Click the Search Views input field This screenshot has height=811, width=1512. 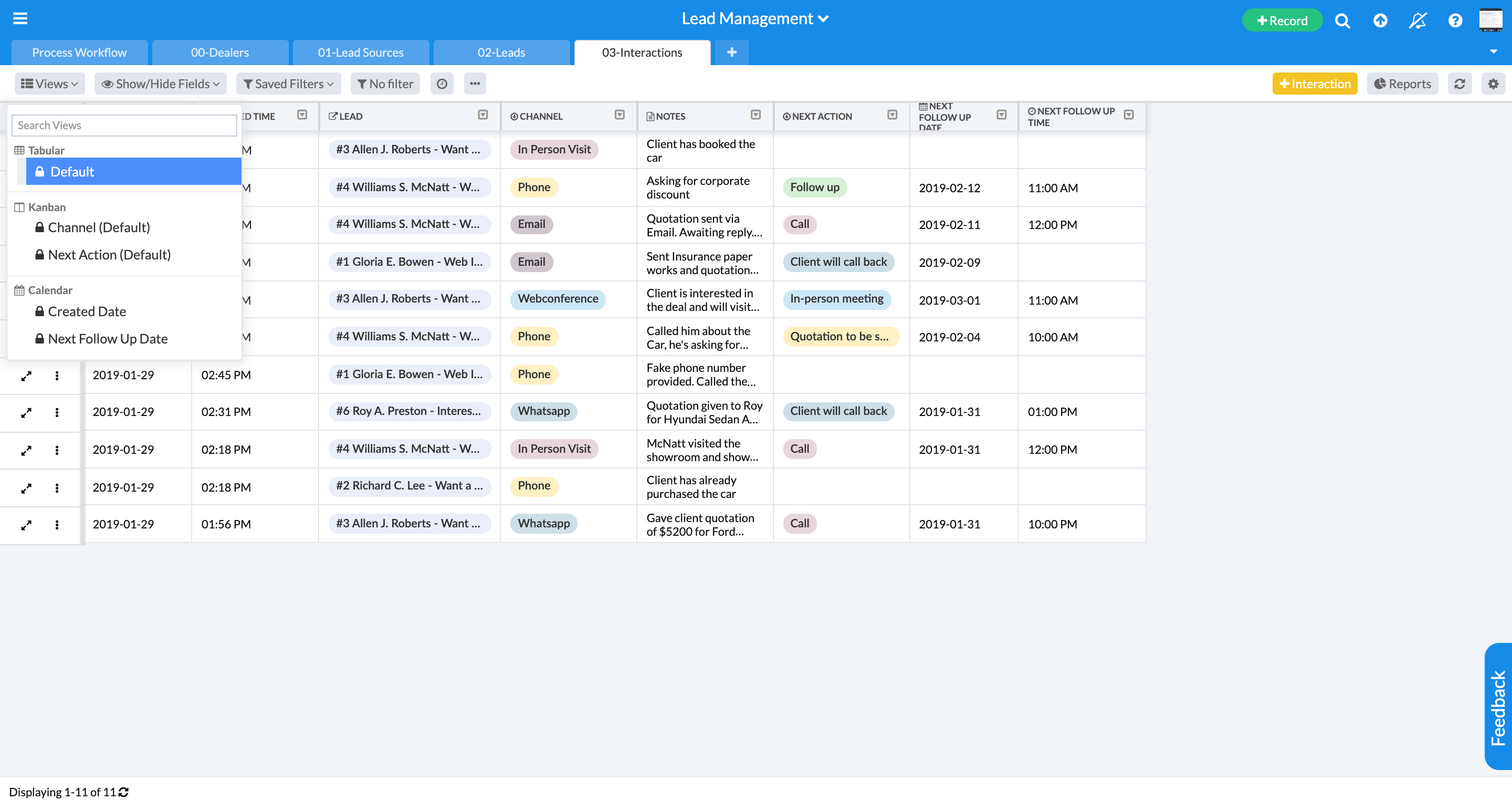[x=124, y=125]
